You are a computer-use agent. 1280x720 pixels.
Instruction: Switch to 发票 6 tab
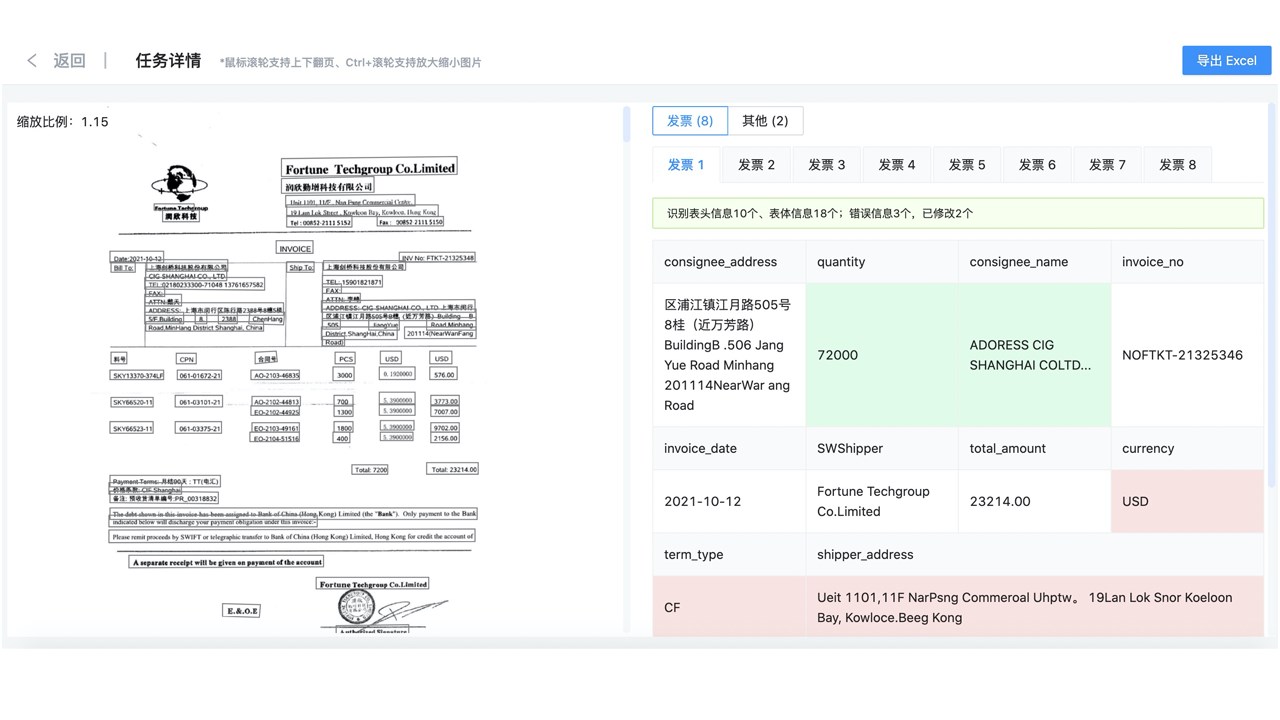[x=1037, y=165]
